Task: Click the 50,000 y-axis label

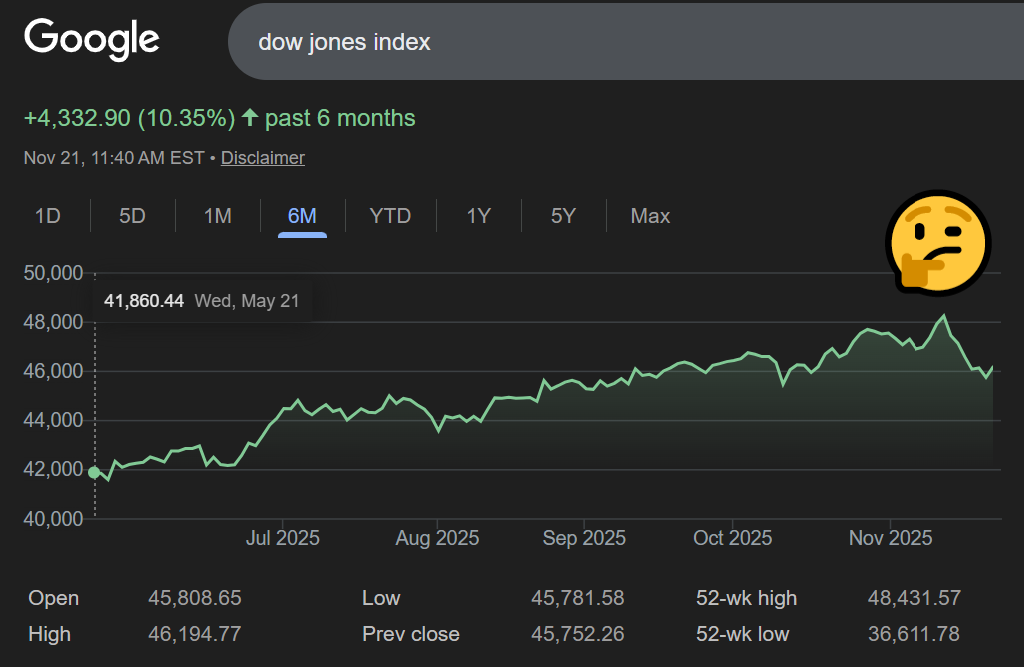Action: coord(54,273)
